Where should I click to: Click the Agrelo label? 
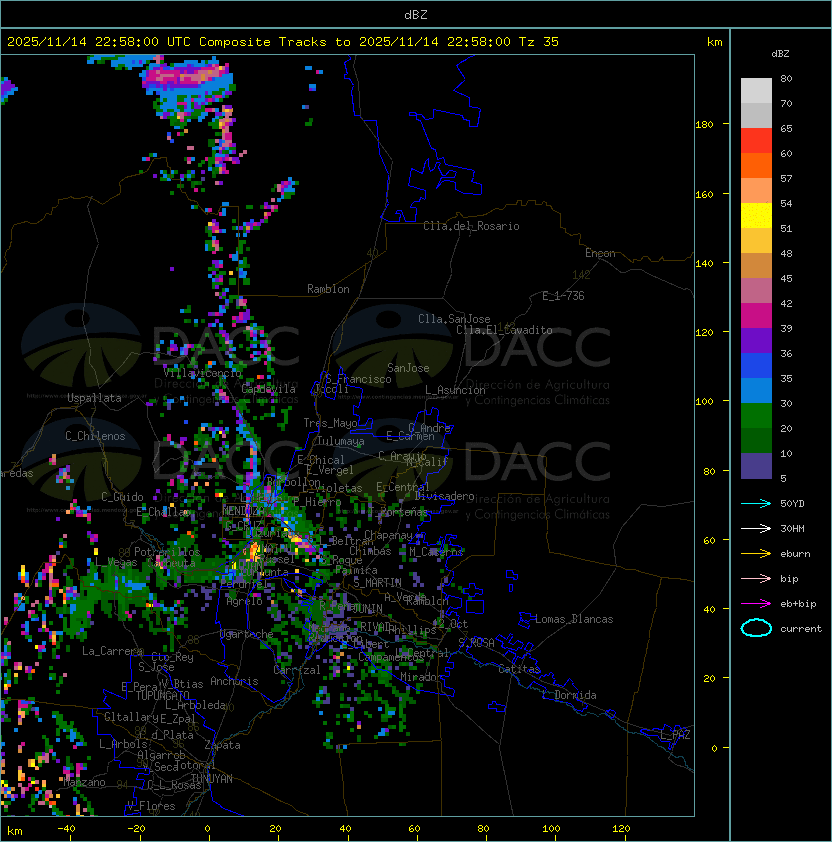(244, 601)
